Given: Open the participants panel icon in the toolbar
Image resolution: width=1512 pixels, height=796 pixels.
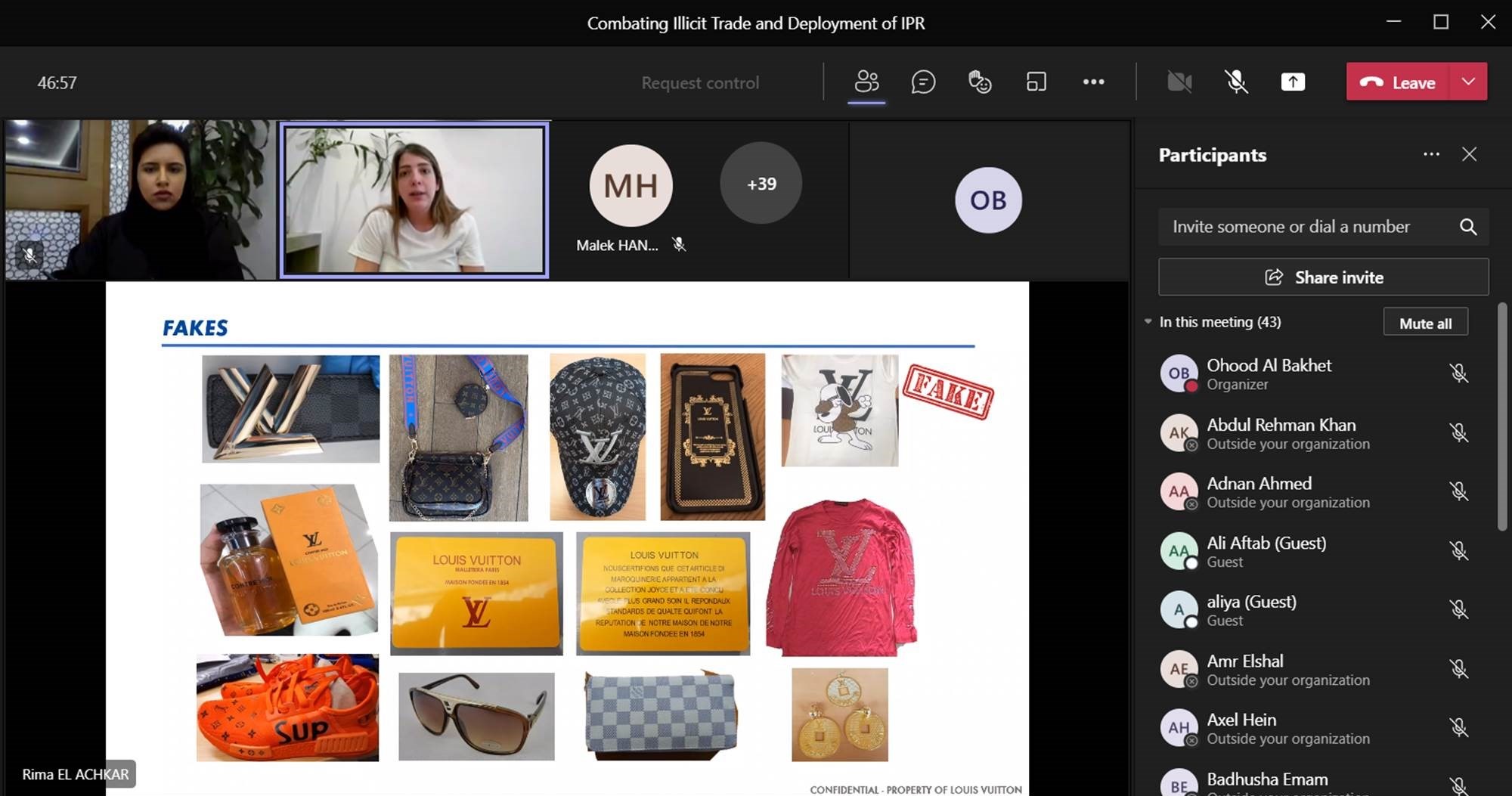Looking at the screenshot, I should point(866,82).
